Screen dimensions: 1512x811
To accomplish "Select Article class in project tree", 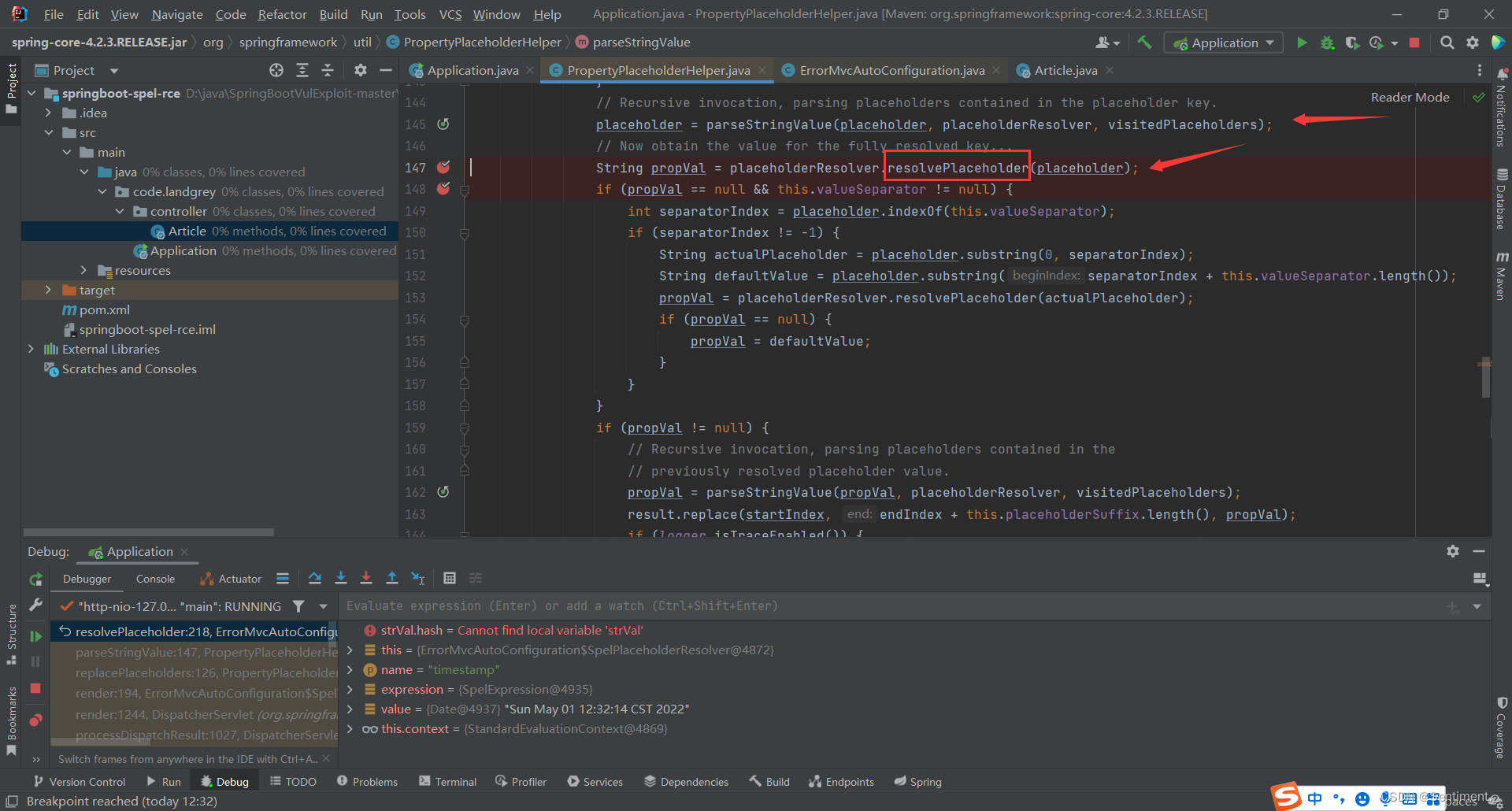I will tap(209, 231).
